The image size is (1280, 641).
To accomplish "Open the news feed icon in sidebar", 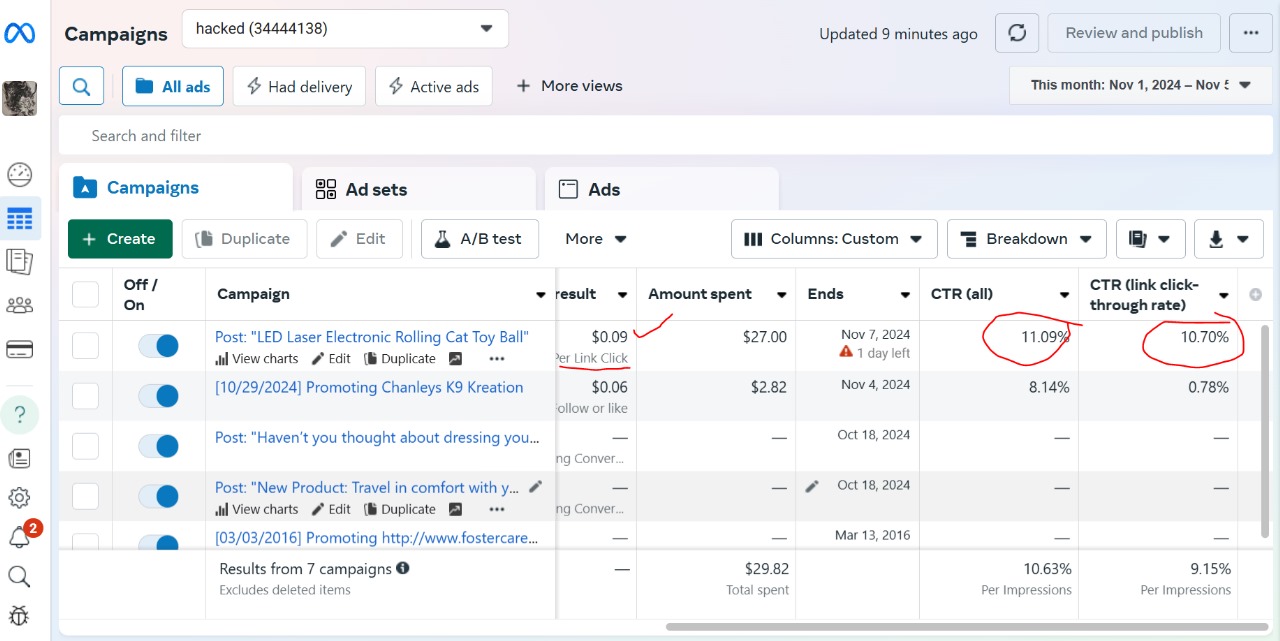I will 20,458.
